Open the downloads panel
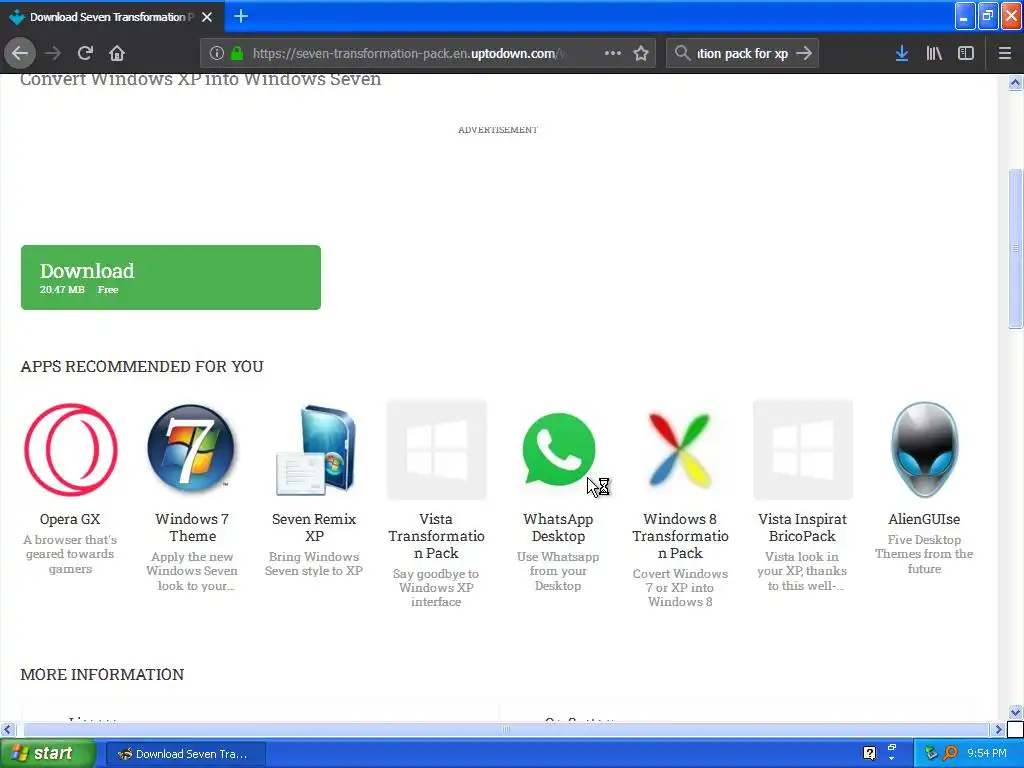This screenshot has height=768, width=1024. (902, 54)
